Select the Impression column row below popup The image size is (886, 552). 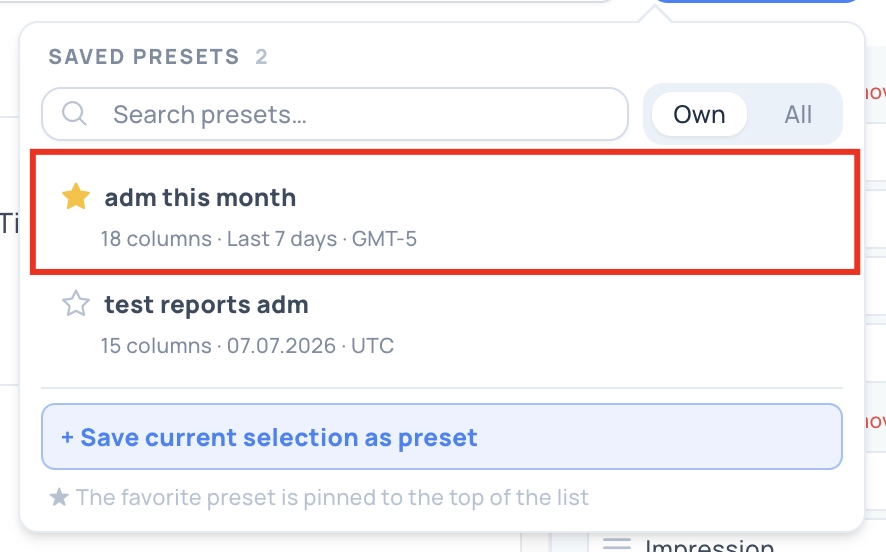(709, 545)
